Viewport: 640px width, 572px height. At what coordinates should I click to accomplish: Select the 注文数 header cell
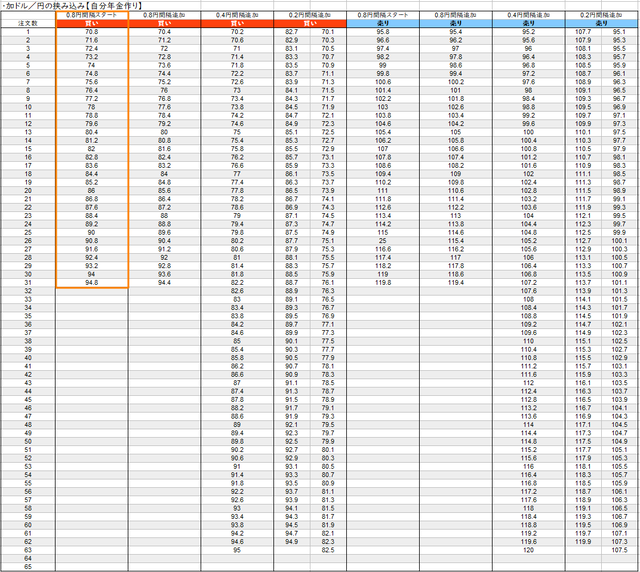(x=28, y=23)
